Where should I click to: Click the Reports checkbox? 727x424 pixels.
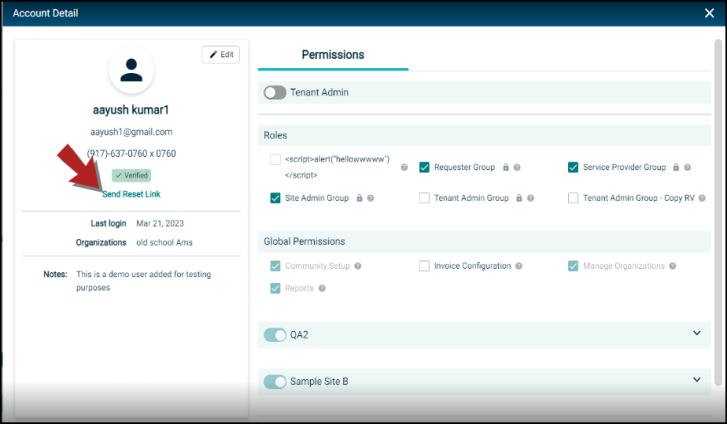point(275,288)
